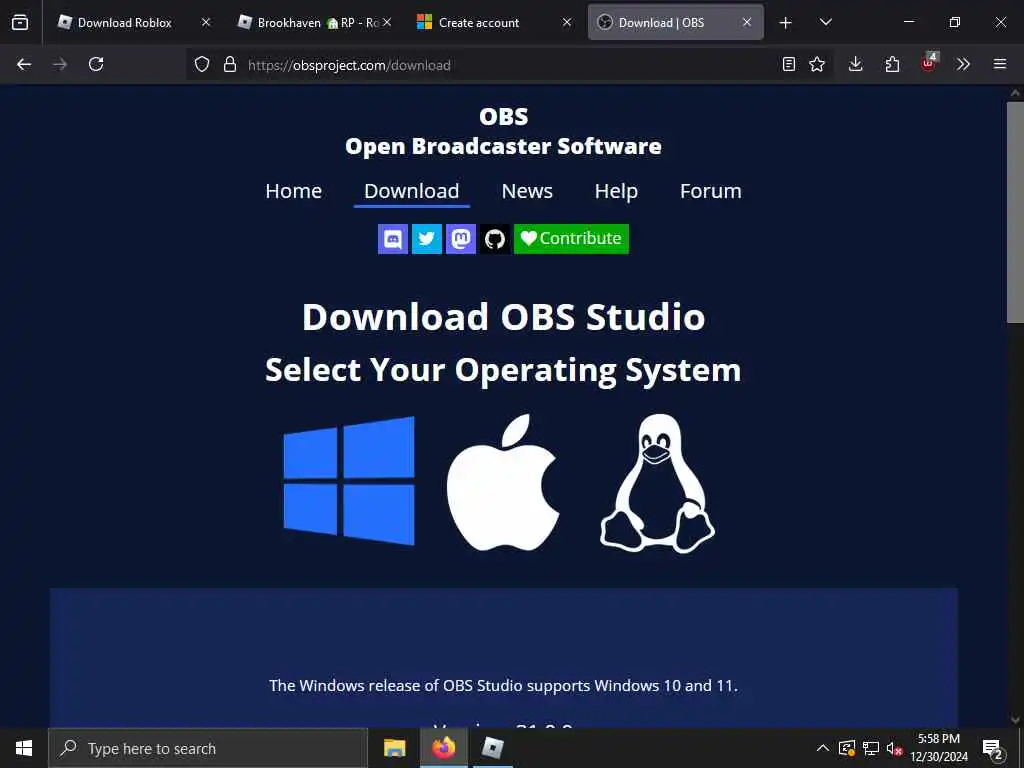Close the Download Roblox tab
The image size is (1024, 768).
pos(206,23)
